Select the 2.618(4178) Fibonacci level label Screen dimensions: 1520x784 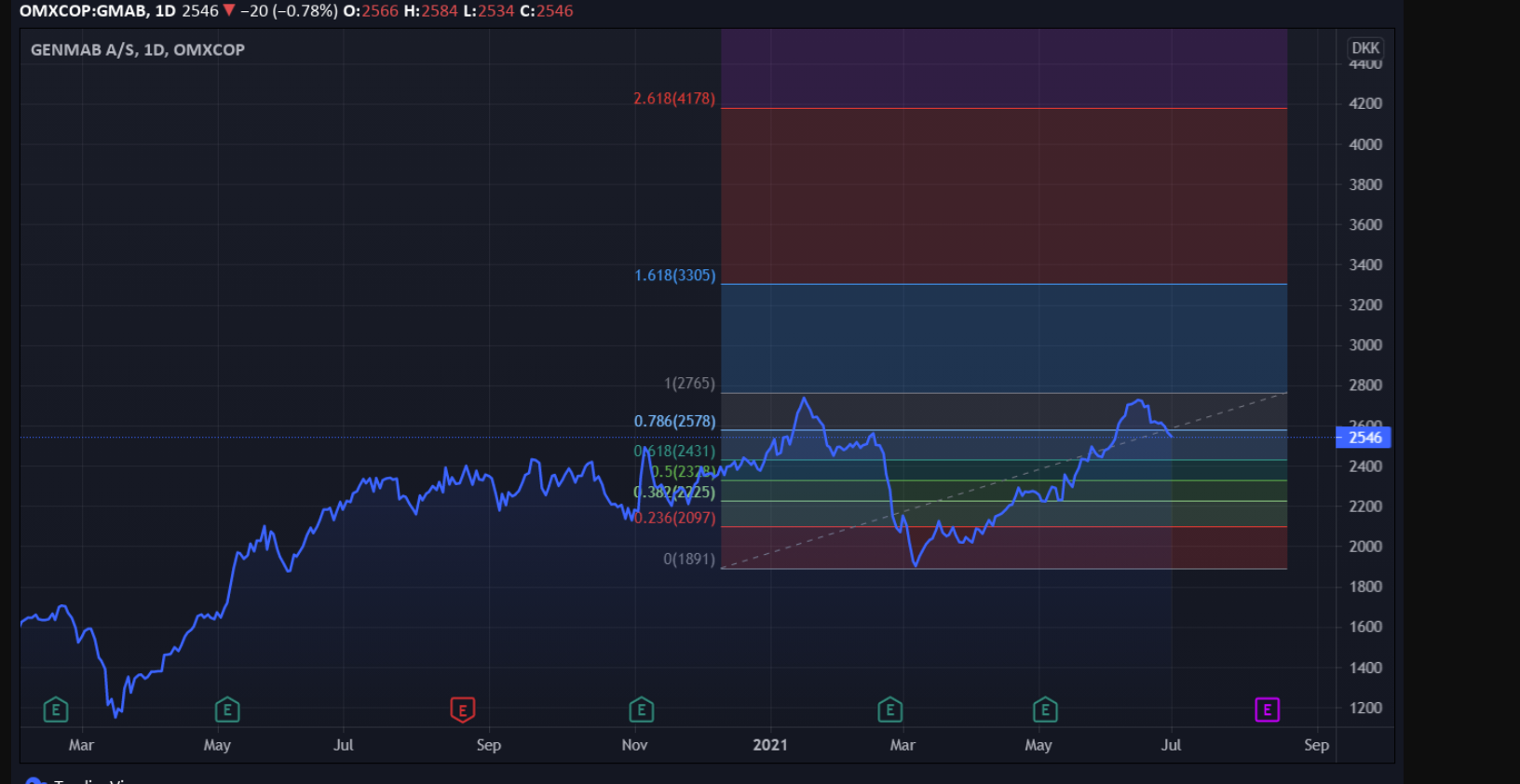click(674, 99)
